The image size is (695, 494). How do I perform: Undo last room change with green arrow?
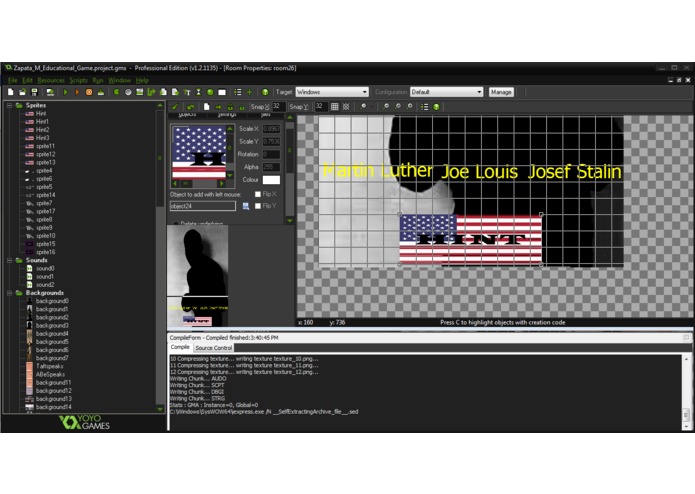[x=191, y=107]
